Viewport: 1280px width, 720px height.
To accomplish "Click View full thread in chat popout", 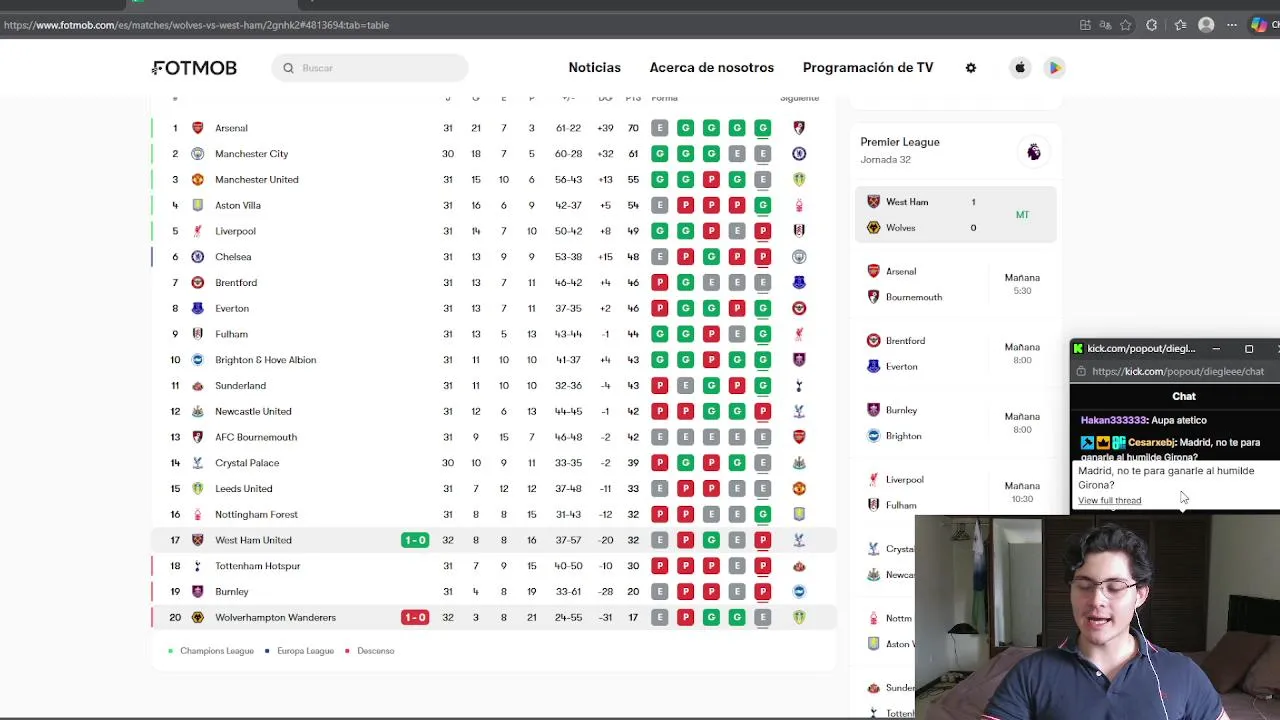I will pyautogui.click(x=1109, y=500).
